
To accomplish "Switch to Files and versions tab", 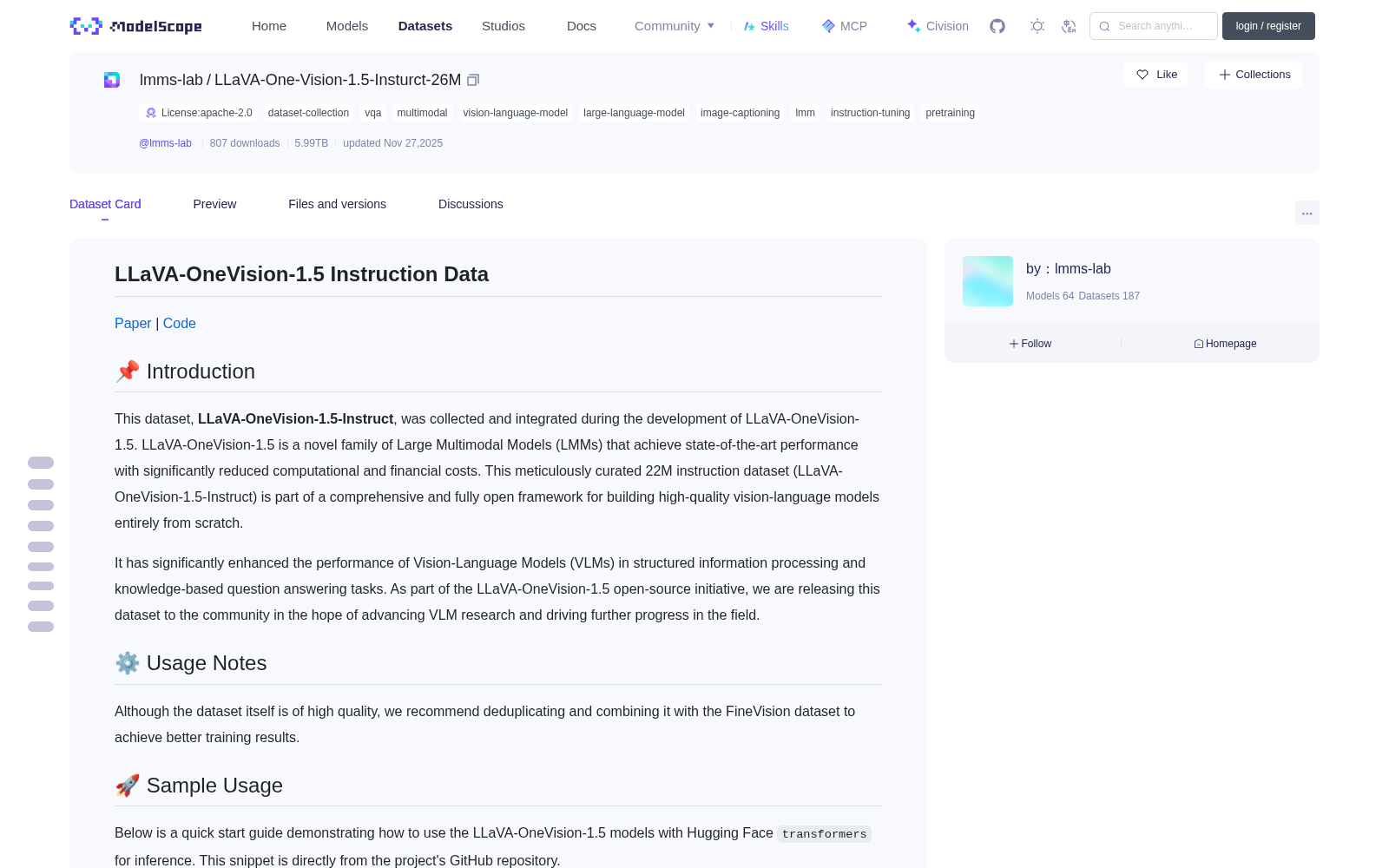I will coord(337,204).
